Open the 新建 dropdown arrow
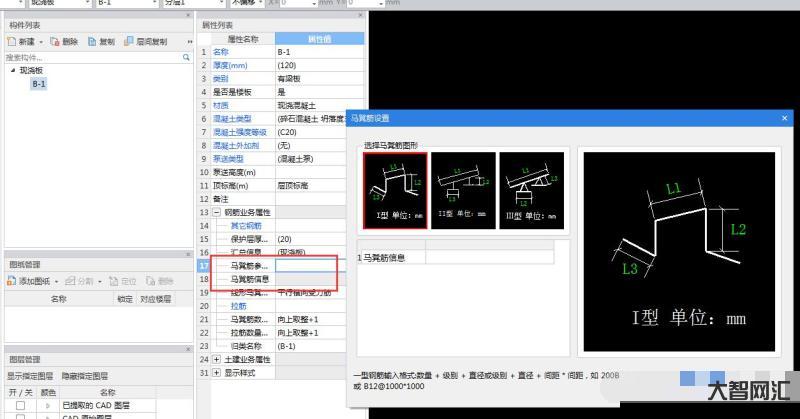 pos(41,42)
